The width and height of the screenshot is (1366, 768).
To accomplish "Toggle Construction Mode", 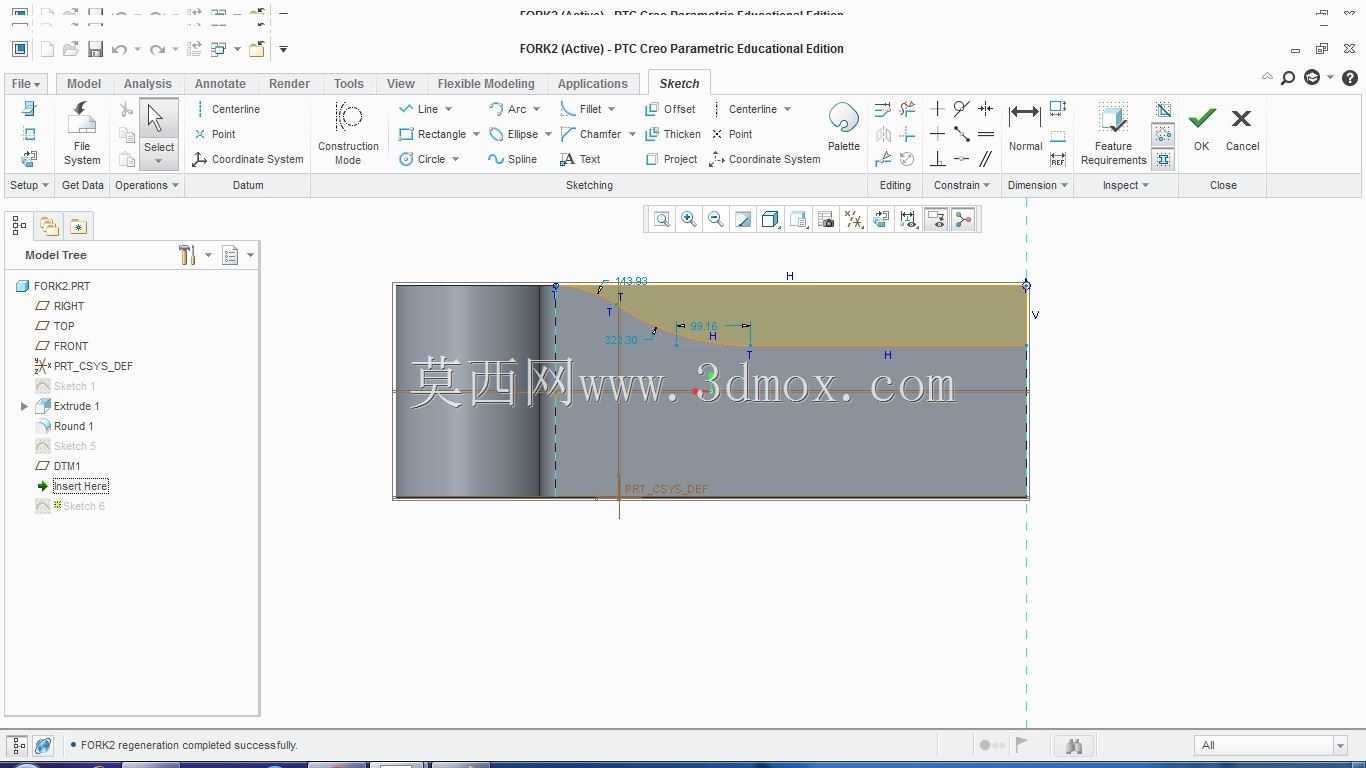I will (348, 133).
